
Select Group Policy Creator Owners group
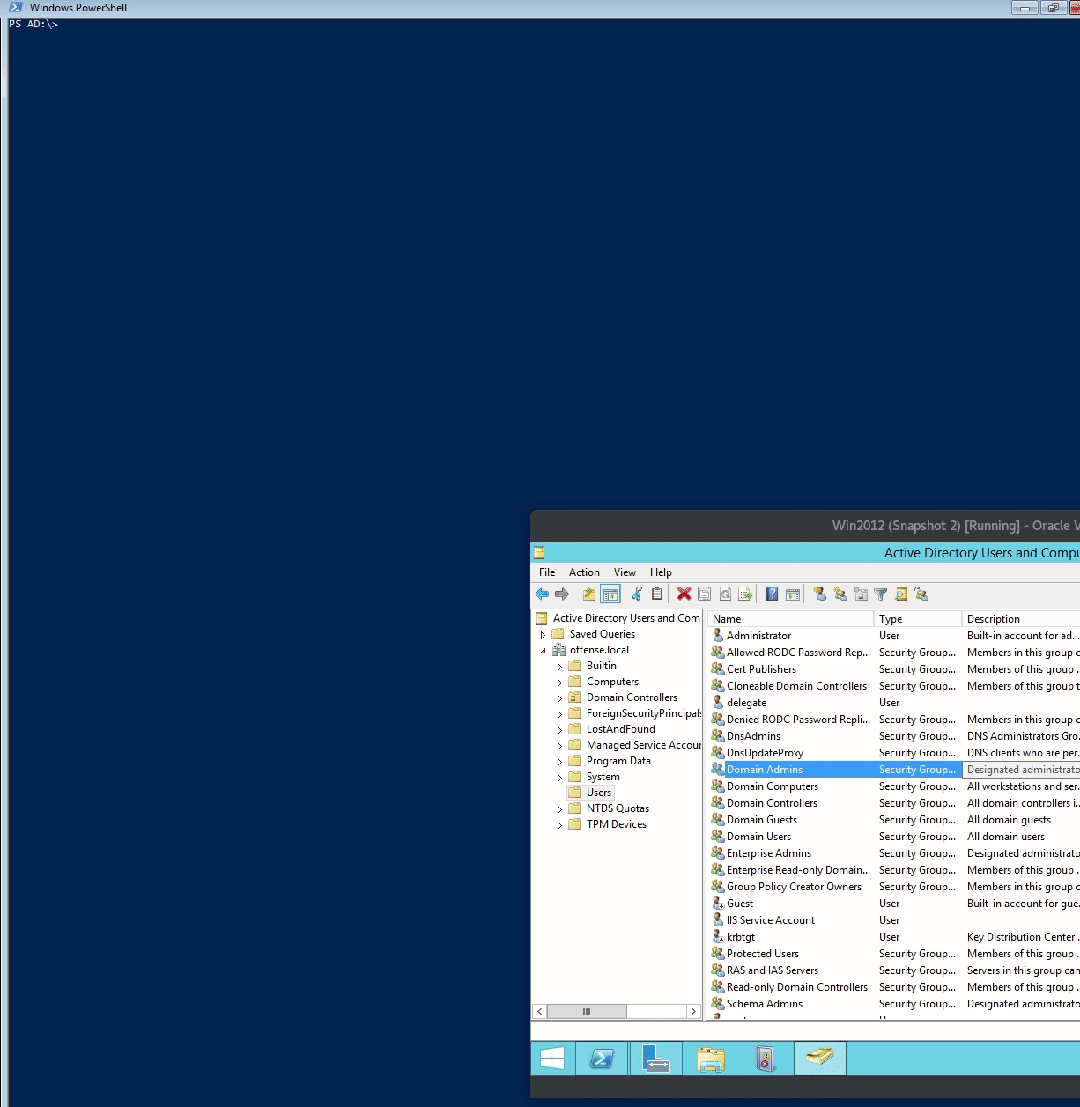point(794,887)
